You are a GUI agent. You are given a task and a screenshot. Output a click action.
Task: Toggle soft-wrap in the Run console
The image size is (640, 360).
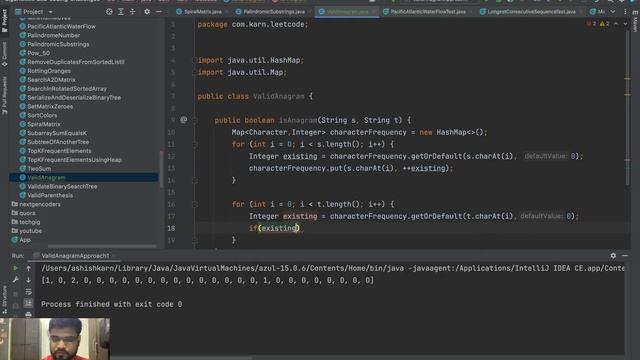tap(28, 291)
